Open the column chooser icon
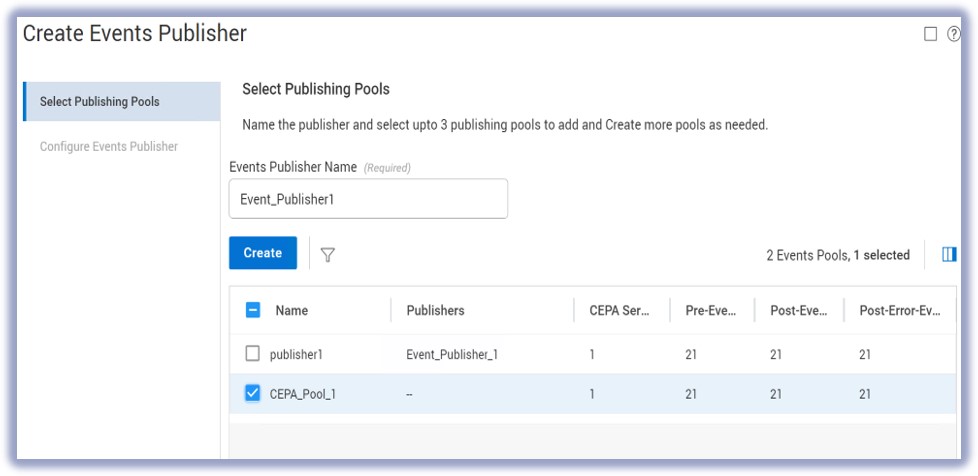Image resolution: width=978 pixels, height=476 pixels. click(948, 255)
